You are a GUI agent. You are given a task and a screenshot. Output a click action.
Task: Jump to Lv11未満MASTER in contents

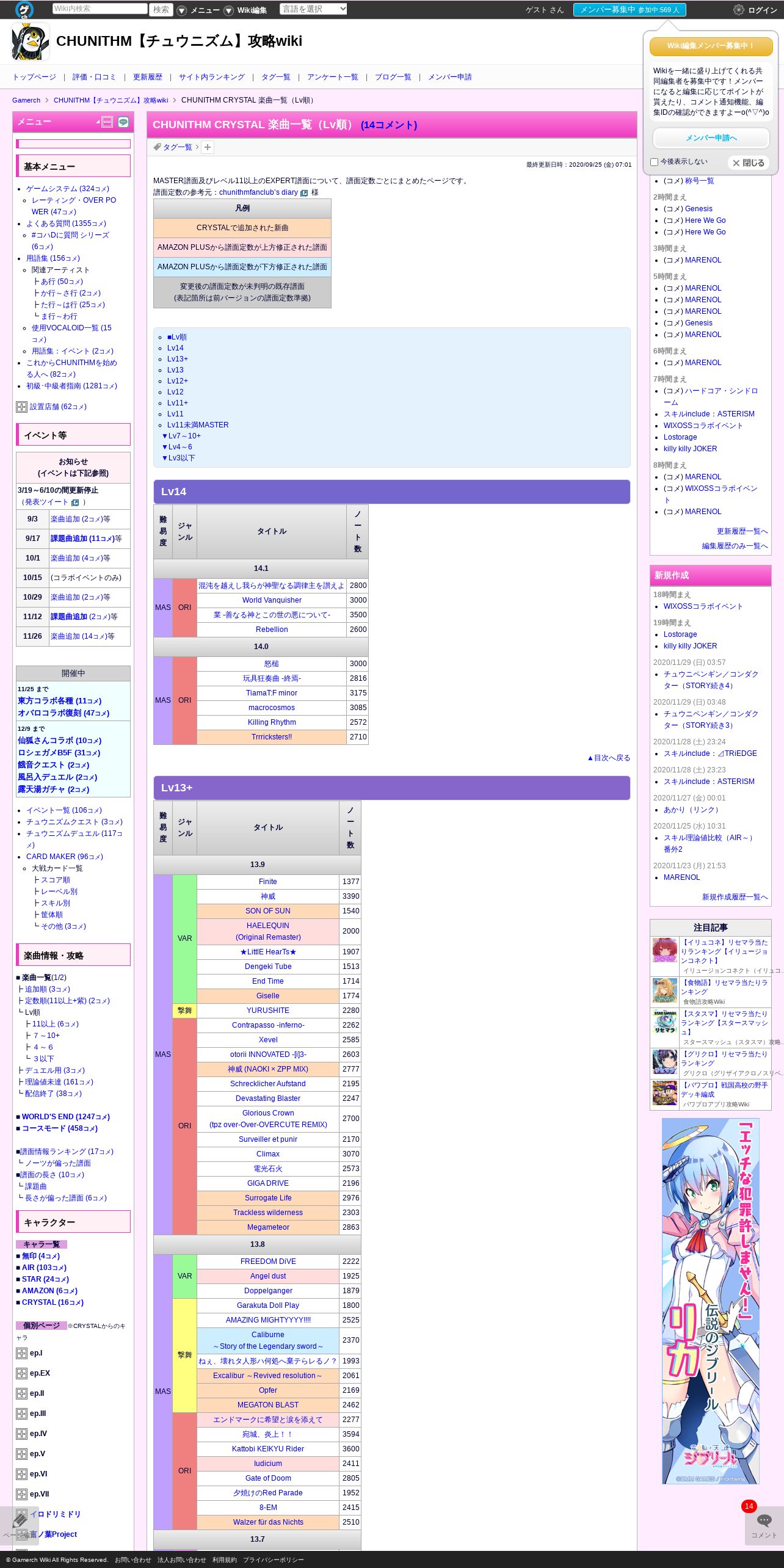tap(198, 425)
